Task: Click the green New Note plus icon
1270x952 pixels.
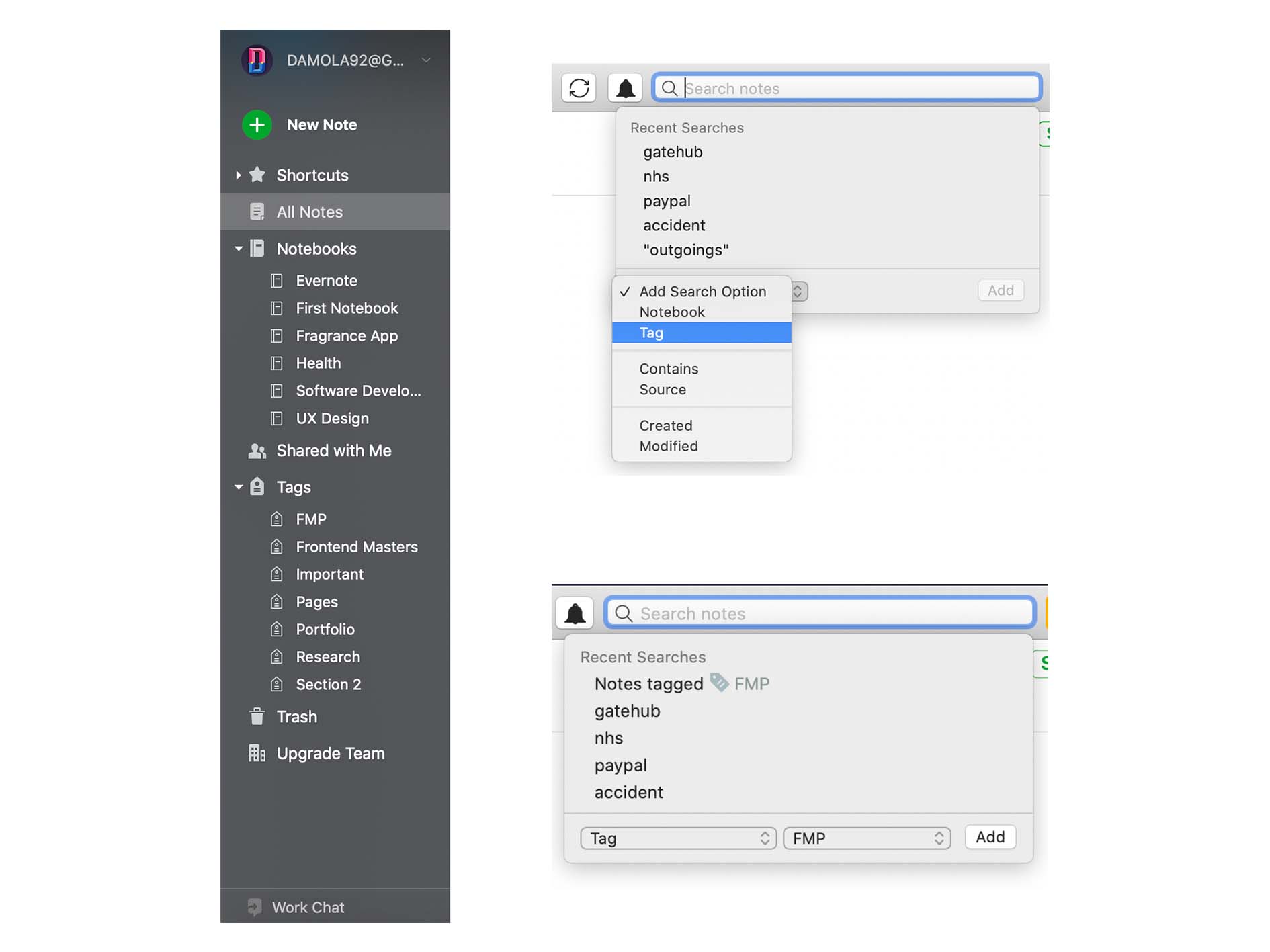Action: [257, 125]
